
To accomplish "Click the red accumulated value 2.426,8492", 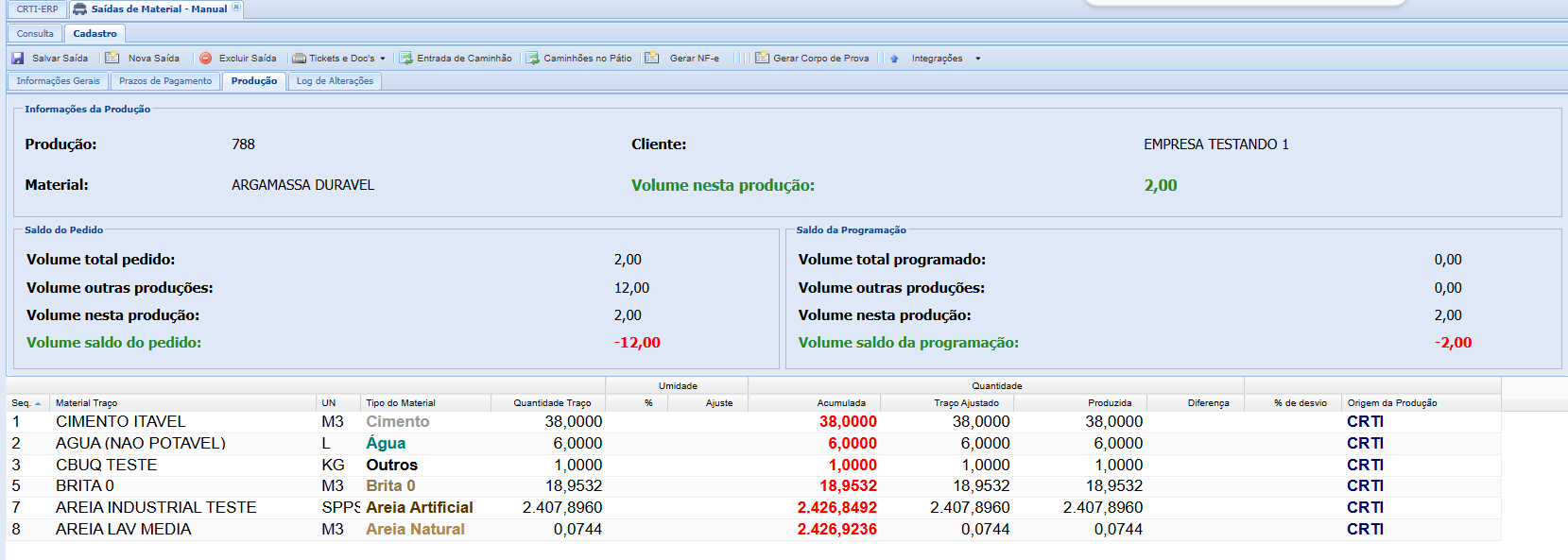I will (837, 508).
